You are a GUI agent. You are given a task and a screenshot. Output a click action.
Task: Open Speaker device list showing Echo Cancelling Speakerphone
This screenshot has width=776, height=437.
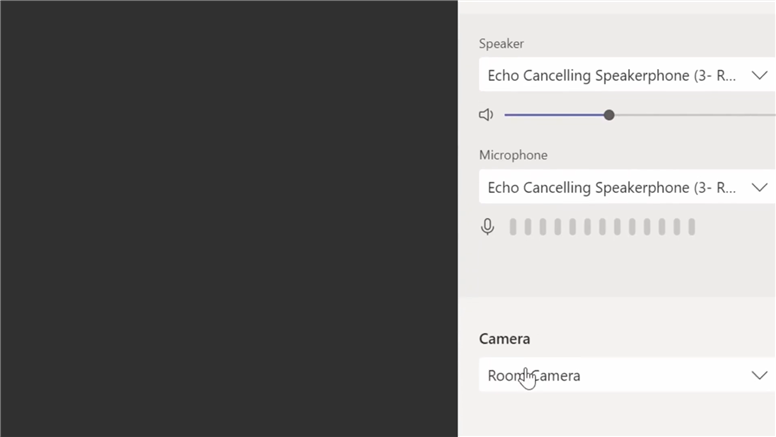612,76
